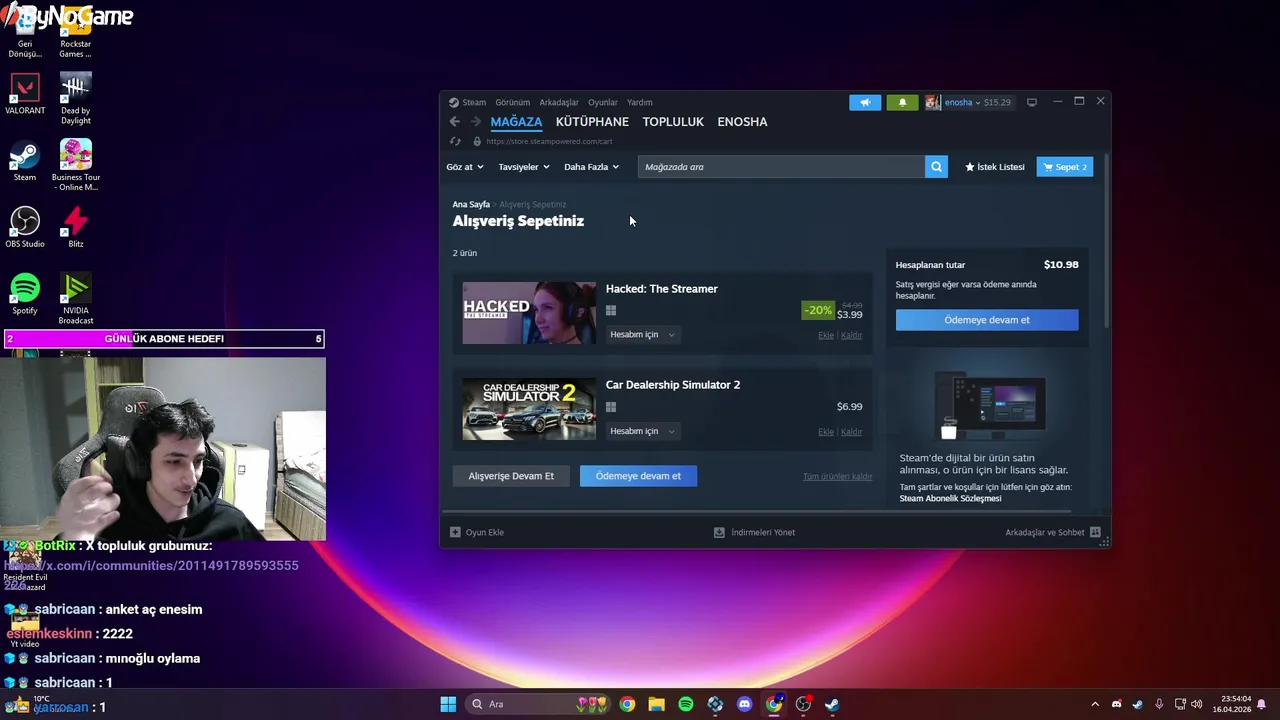Screen dimensions: 1280x720
Task: Switch to the ENOSHA profile tab
Action: [742, 122]
